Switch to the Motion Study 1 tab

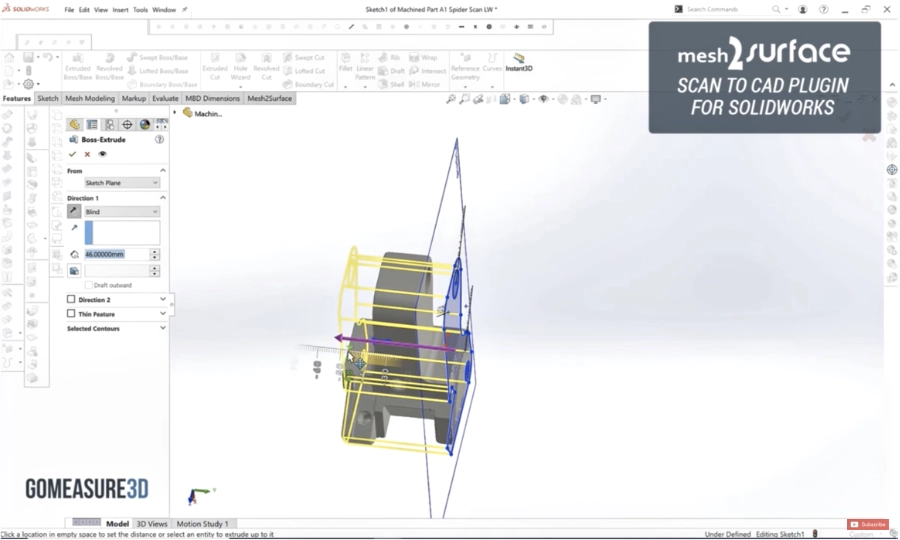[202, 524]
